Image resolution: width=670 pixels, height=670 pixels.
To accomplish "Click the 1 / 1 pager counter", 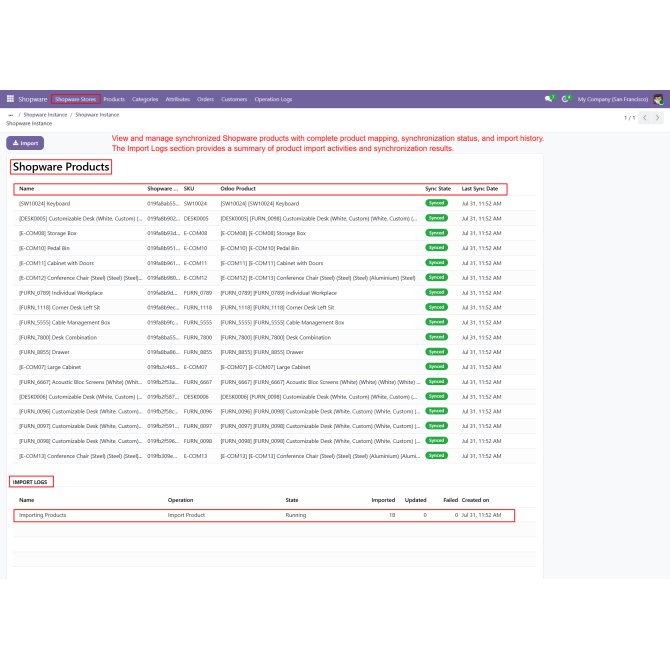I will pyautogui.click(x=629, y=118).
